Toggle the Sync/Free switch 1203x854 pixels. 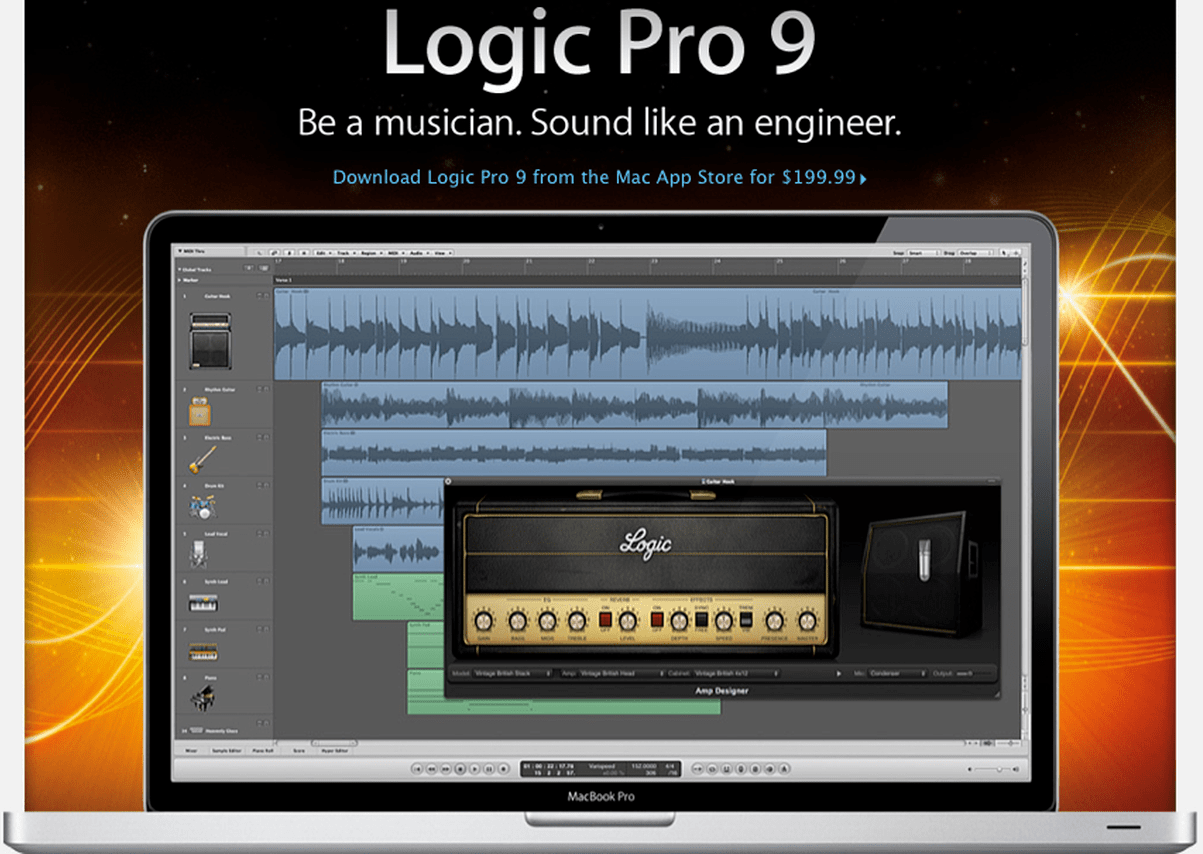(x=702, y=620)
